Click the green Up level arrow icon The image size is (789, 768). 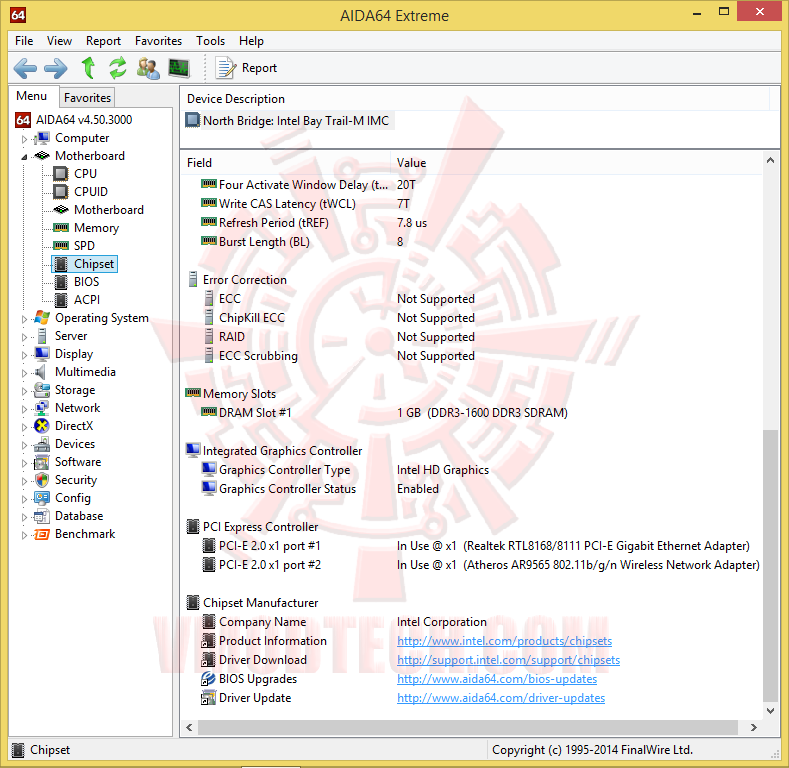pos(89,67)
